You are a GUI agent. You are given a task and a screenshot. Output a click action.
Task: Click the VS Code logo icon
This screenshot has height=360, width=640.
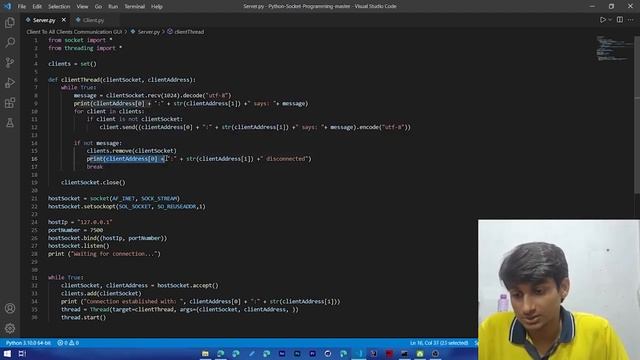click(7, 6)
